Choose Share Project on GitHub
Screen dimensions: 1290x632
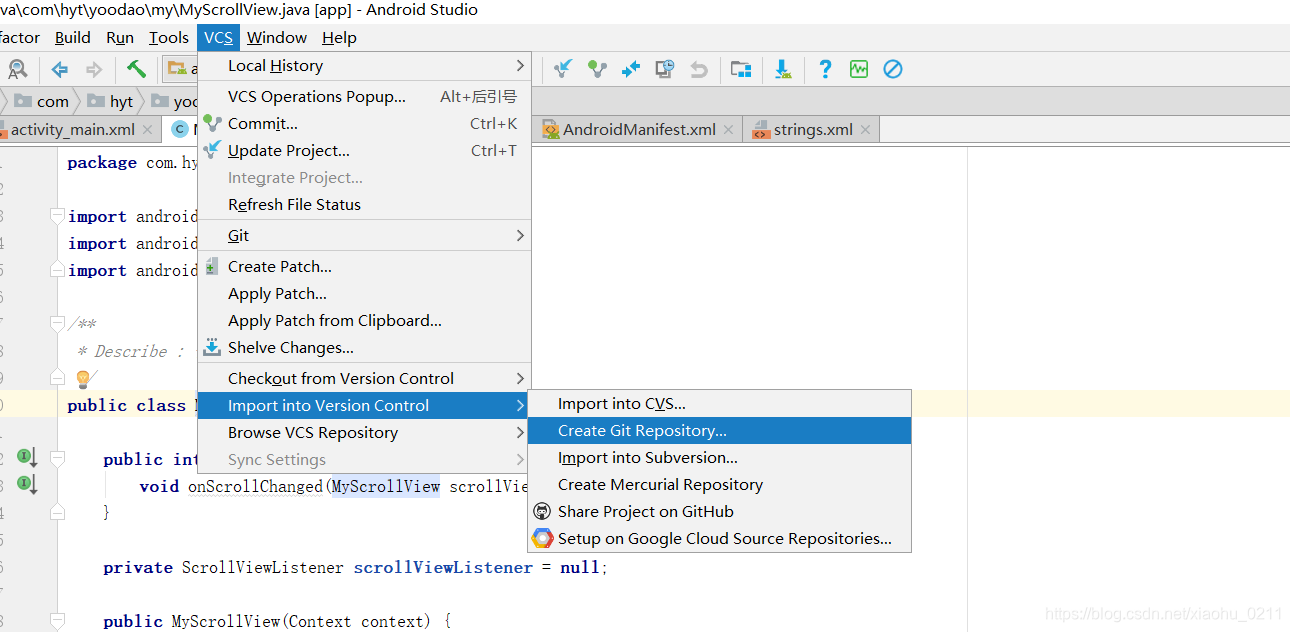coord(720,512)
